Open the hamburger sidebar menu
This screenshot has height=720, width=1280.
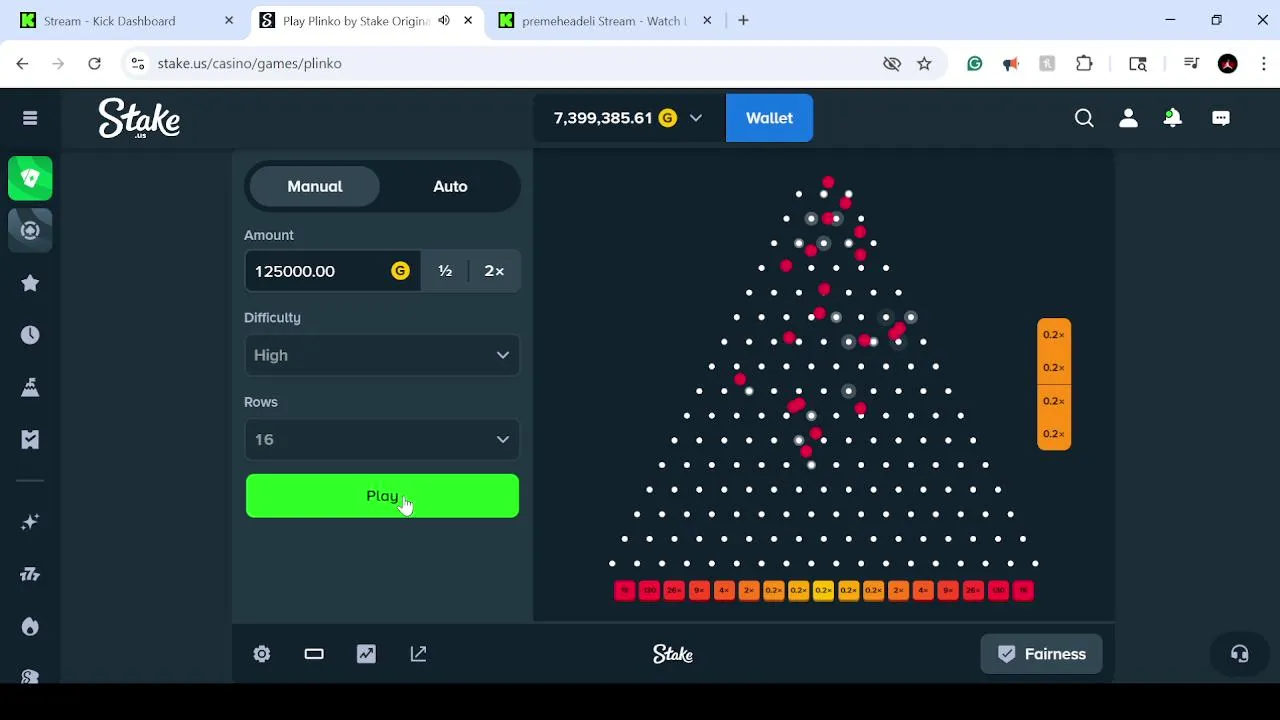pos(30,118)
